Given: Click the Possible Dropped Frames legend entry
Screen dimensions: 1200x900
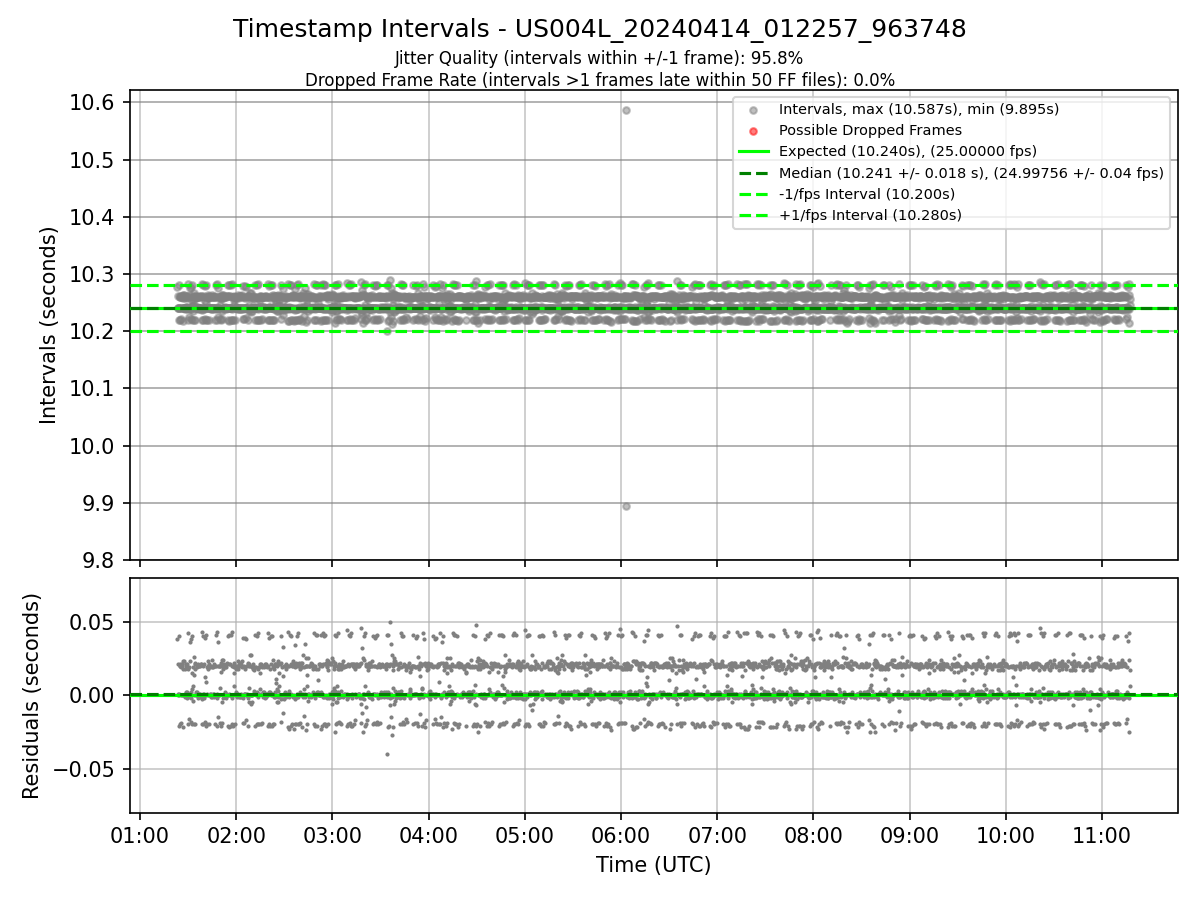Looking at the screenshot, I should pyautogui.click(x=870, y=130).
